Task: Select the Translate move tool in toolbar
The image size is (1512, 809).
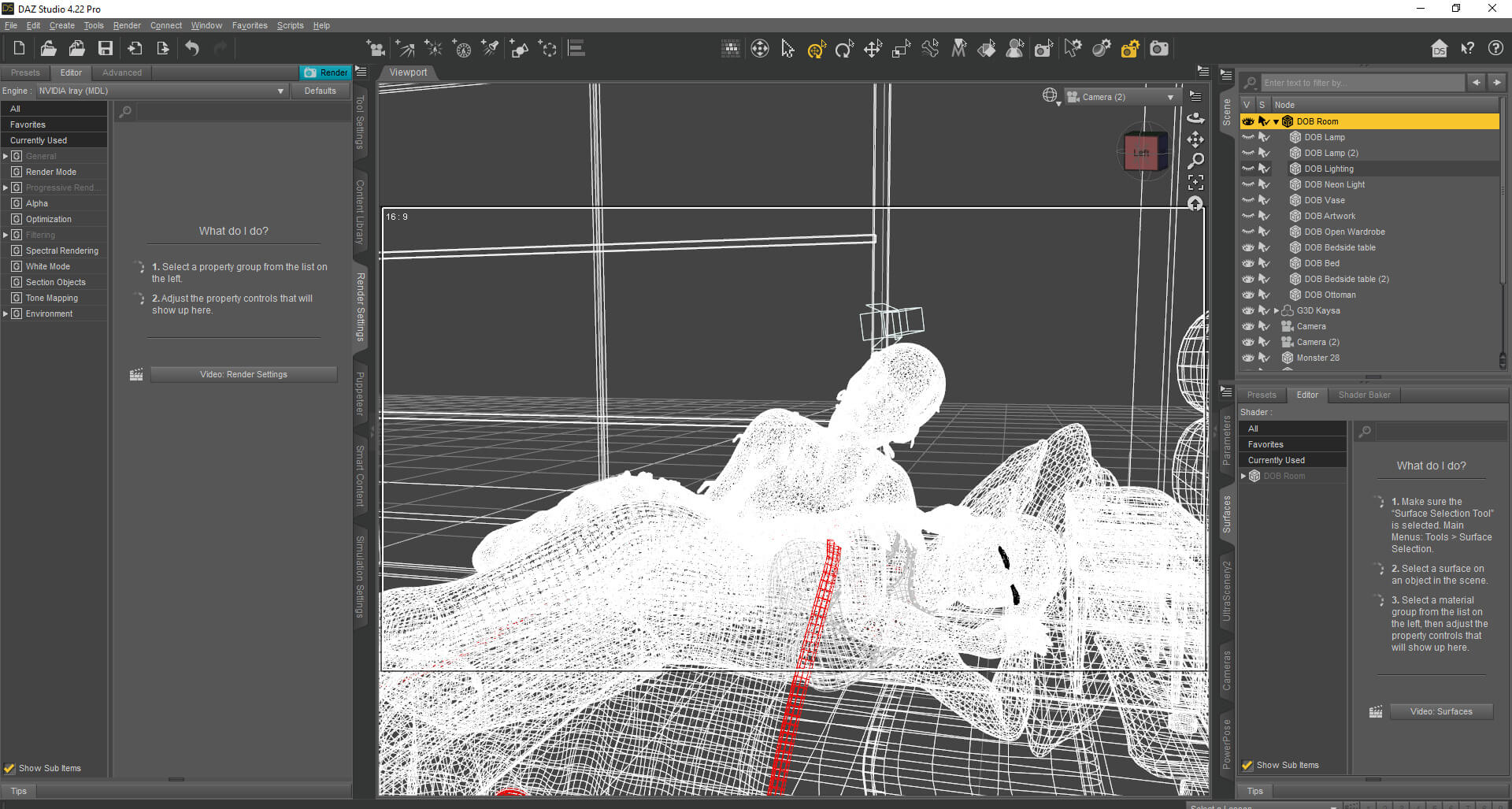Action: pyautogui.click(x=873, y=49)
